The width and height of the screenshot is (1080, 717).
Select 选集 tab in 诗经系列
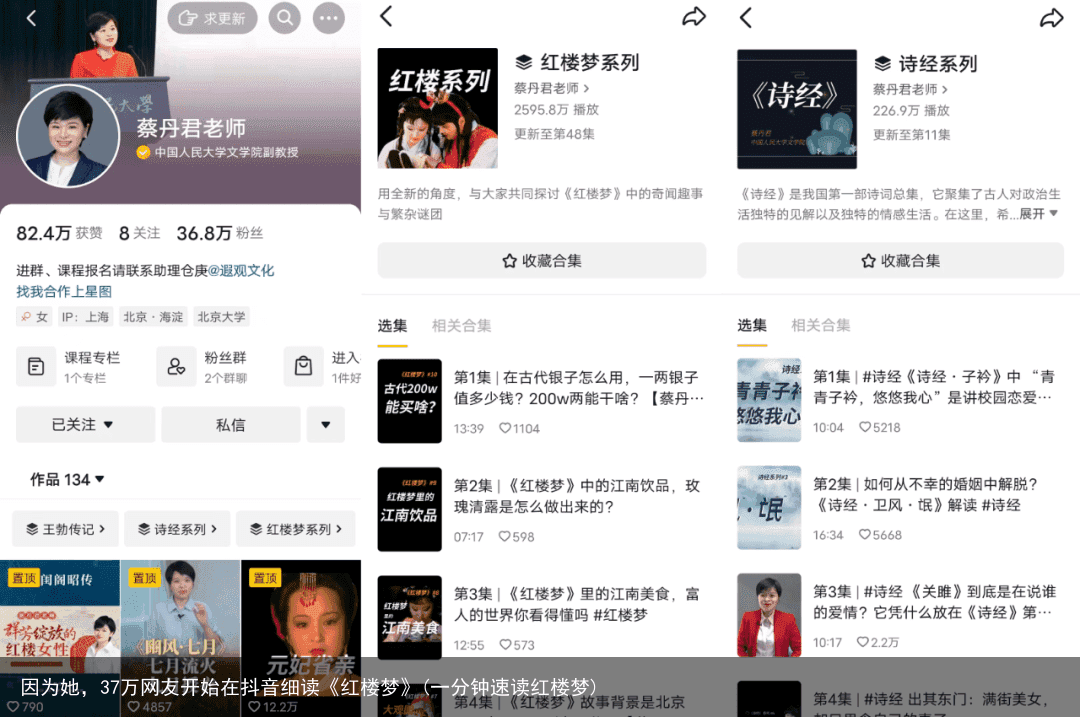click(x=751, y=326)
